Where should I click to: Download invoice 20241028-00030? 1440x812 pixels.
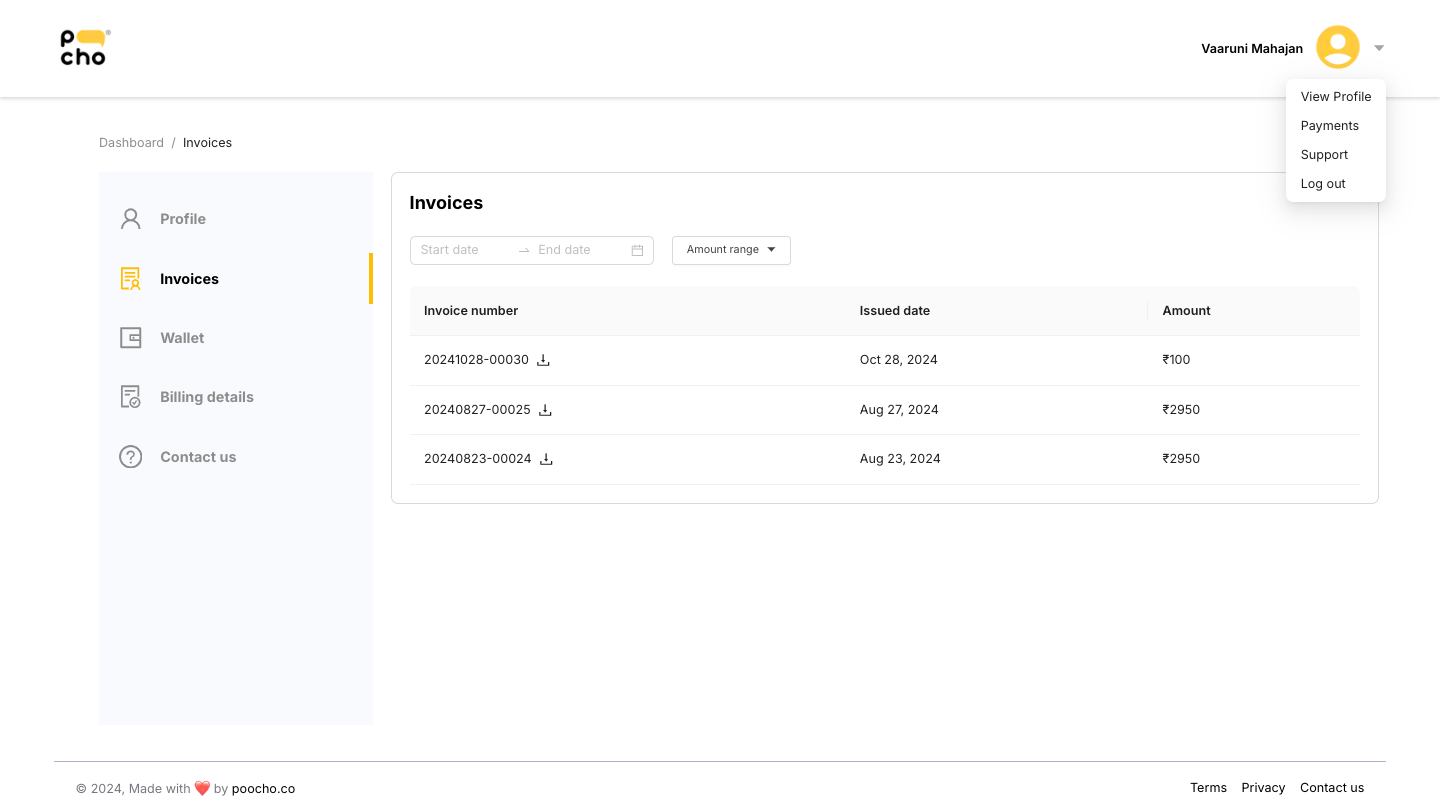pyautogui.click(x=544, y=360)
